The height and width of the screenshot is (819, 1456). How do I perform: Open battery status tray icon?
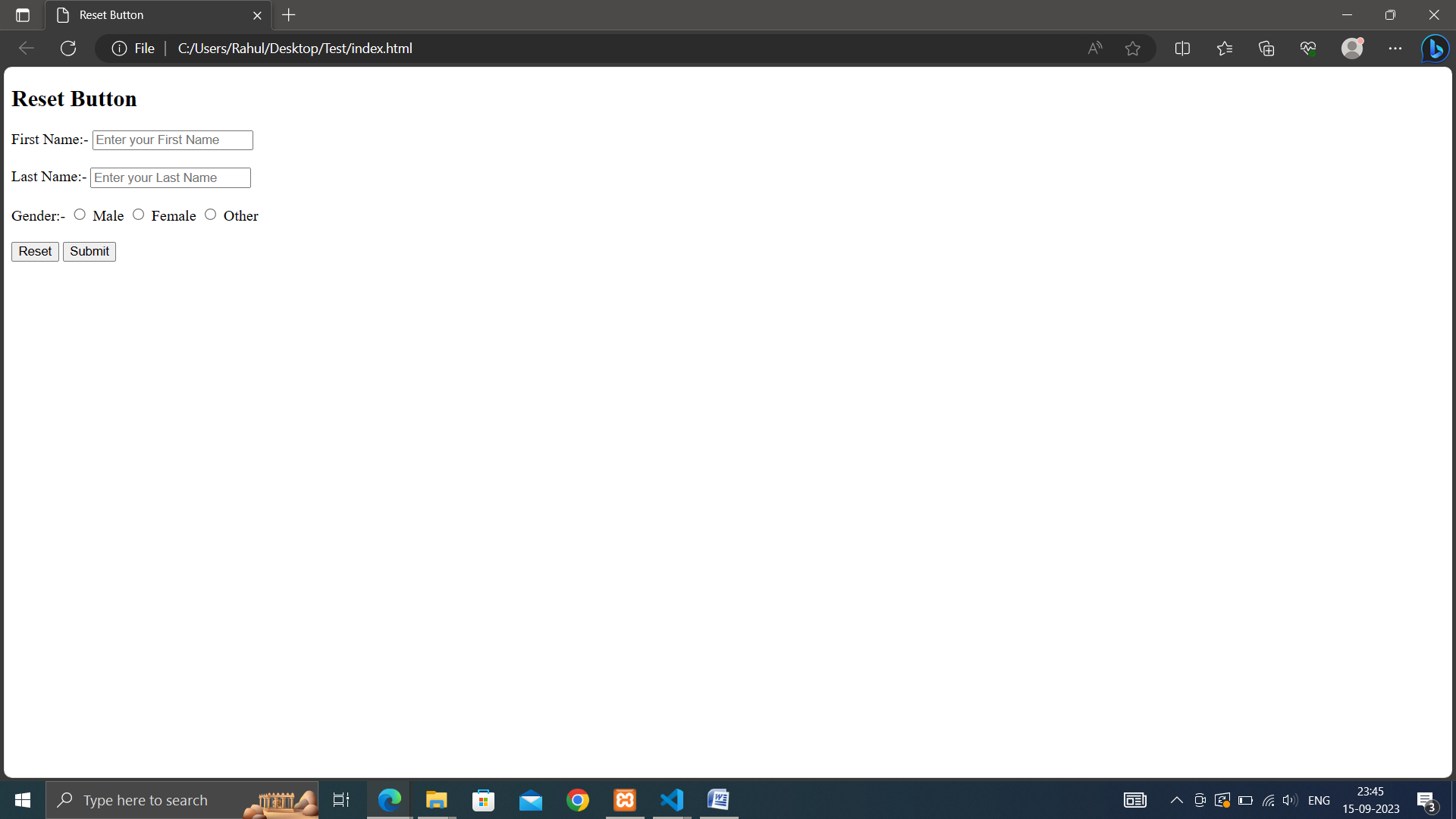[1245, 800]
